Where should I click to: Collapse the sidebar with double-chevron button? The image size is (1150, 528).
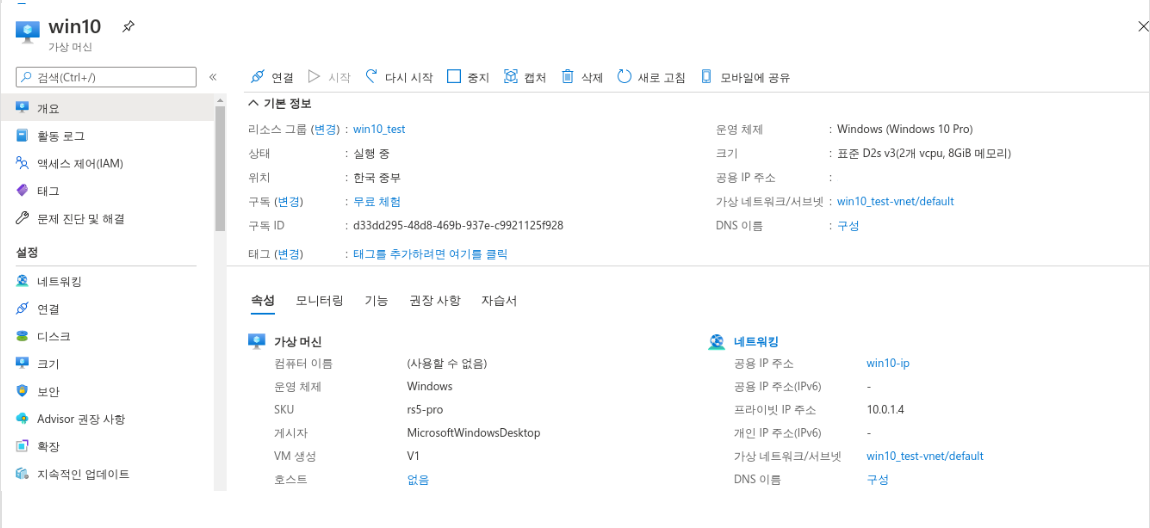(213, 77)
